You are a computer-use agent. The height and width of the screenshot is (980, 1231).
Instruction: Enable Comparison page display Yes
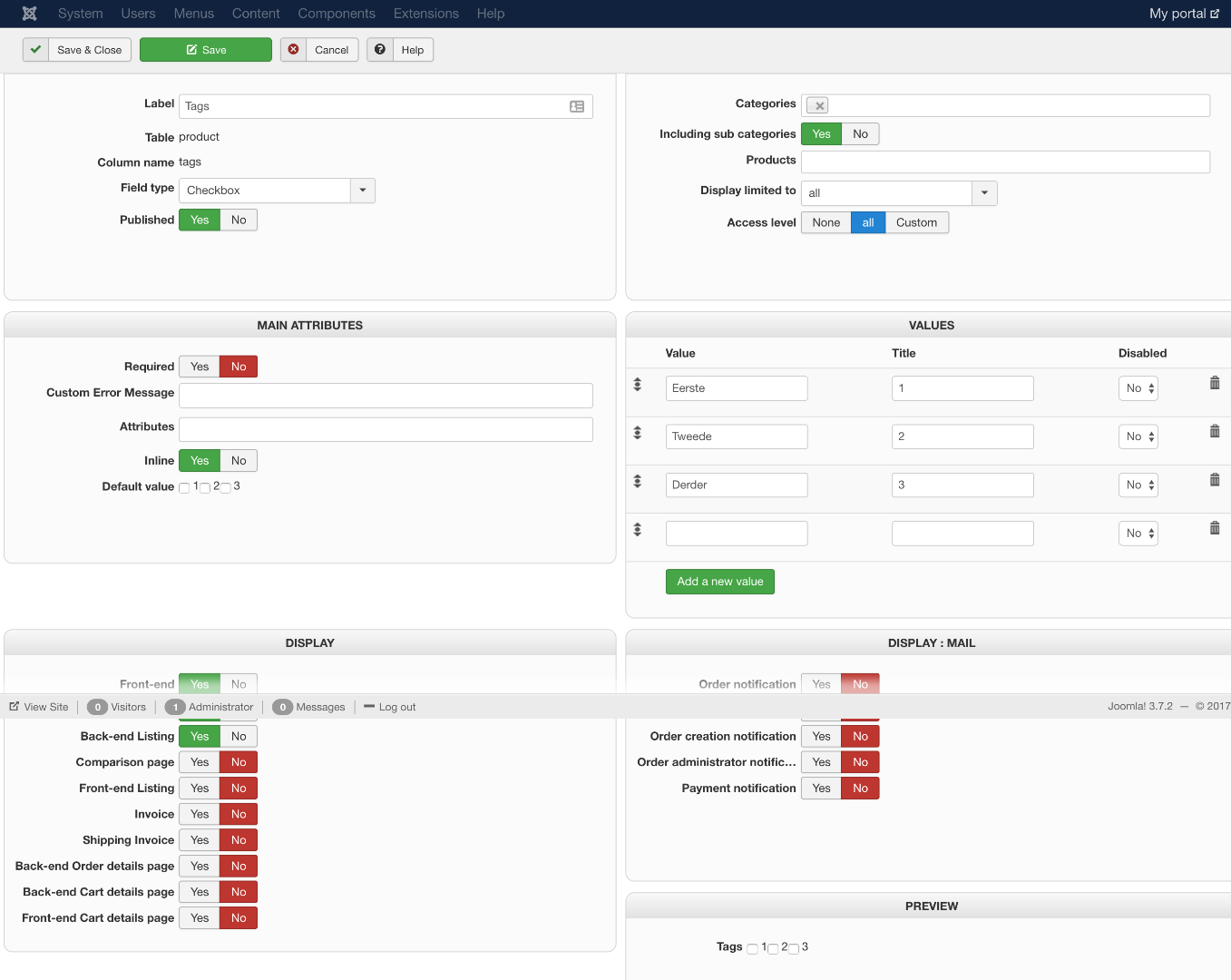[x=200, y=762]
